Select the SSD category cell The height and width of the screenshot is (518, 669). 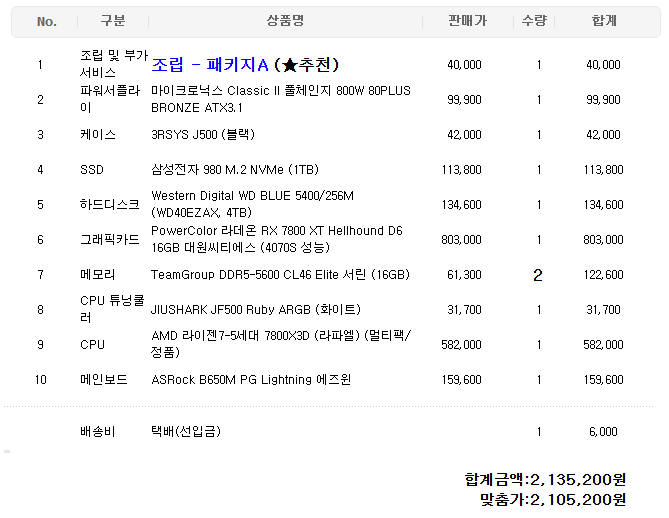pos(92,170)
